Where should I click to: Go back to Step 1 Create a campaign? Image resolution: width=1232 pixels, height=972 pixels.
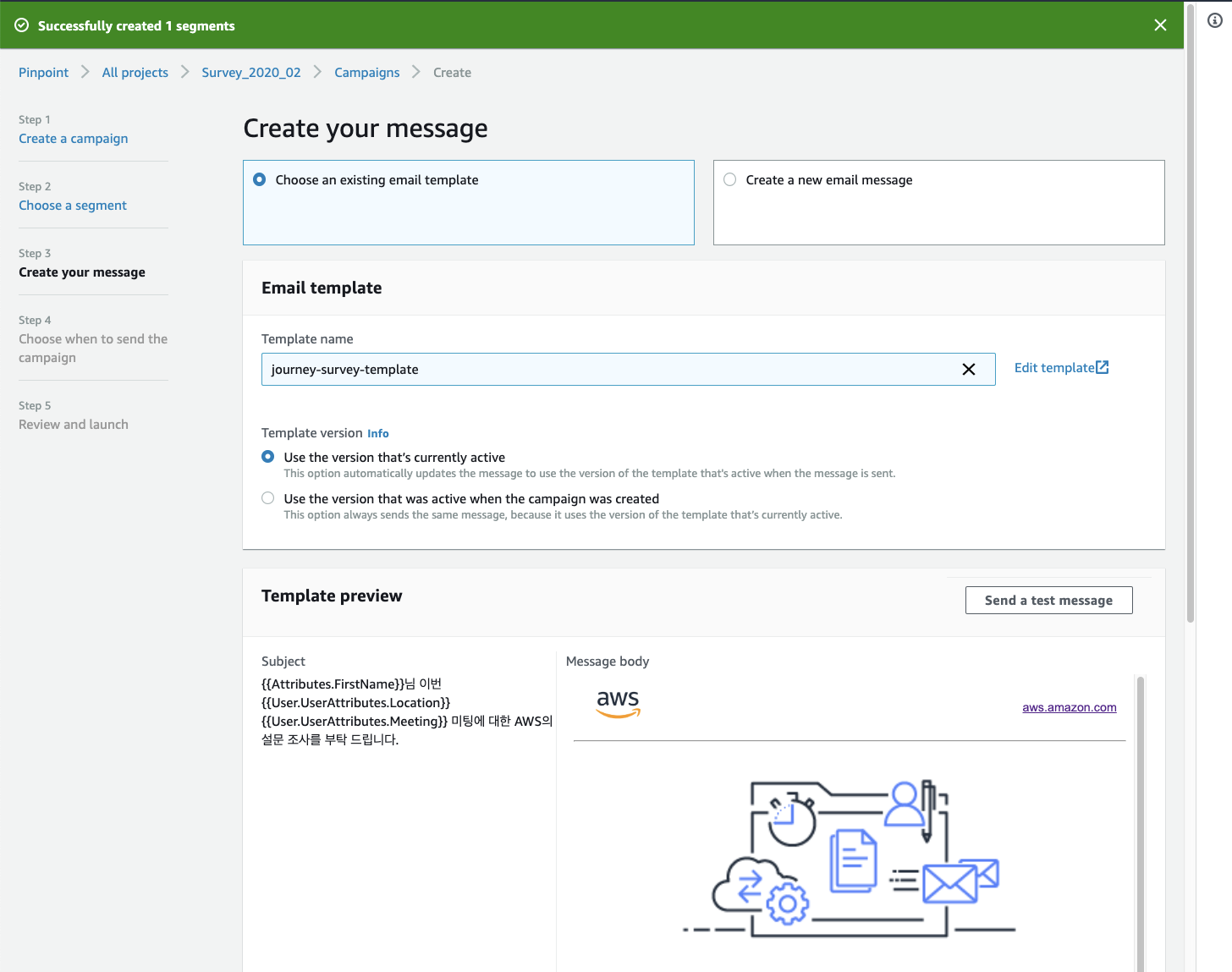(x=74, y=139)
